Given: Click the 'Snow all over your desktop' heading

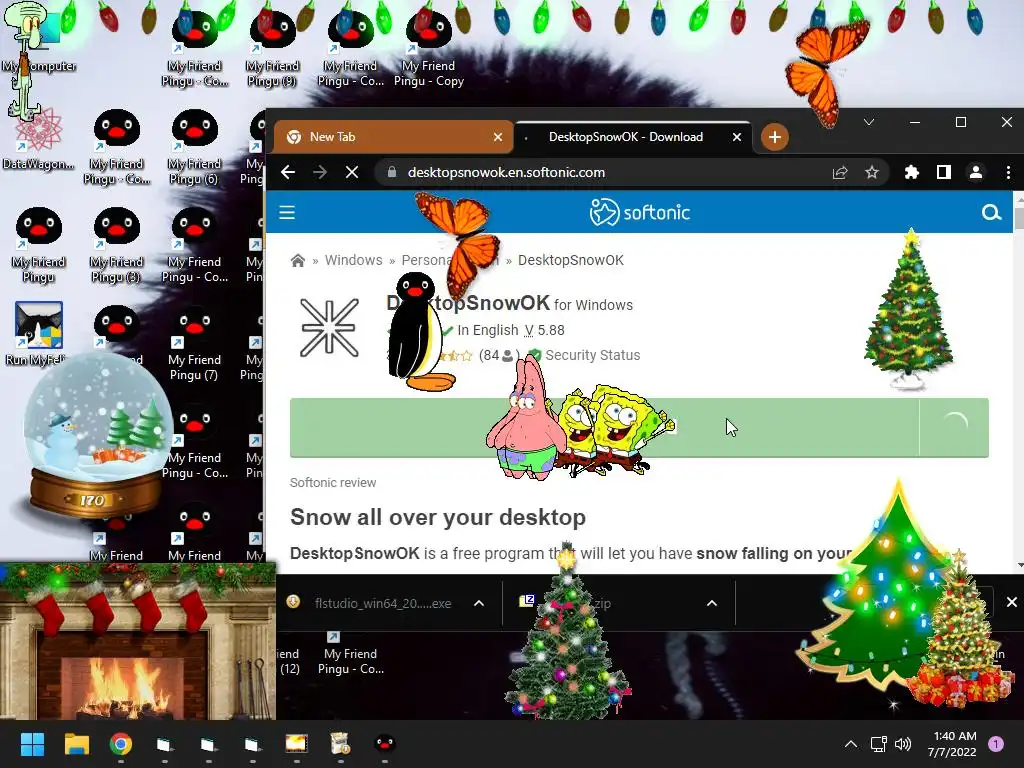Looking at the screenshot, I should [438, 517].
